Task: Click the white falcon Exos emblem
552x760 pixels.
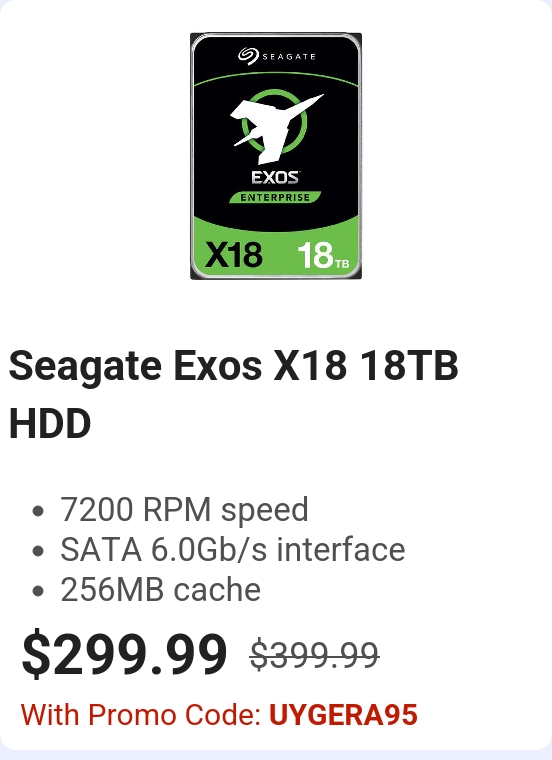Action: click(276, 127)
